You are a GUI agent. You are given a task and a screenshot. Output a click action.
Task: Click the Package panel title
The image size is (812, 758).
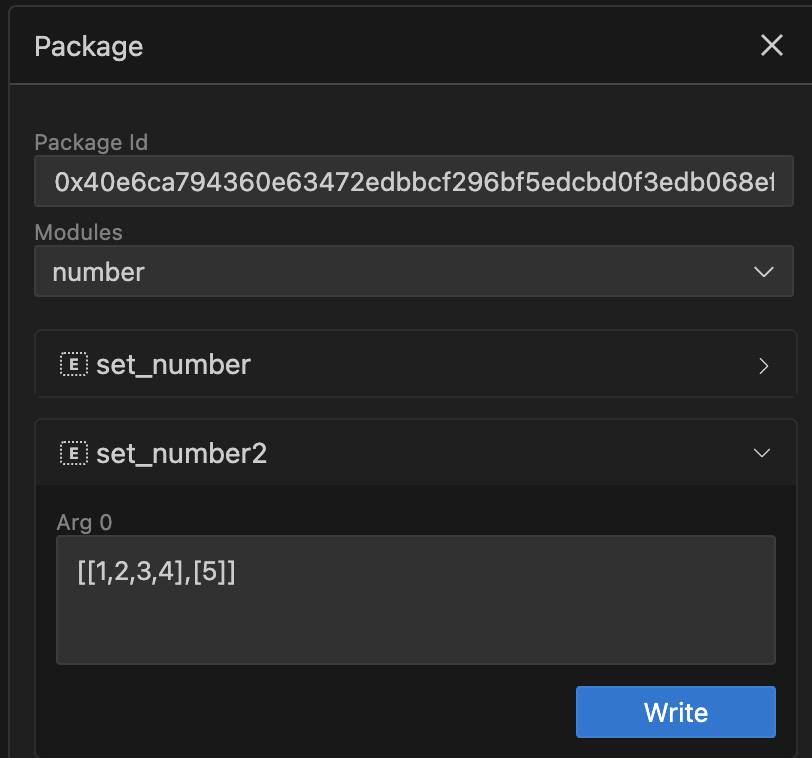pyautogui.click(x=89, y=46)
